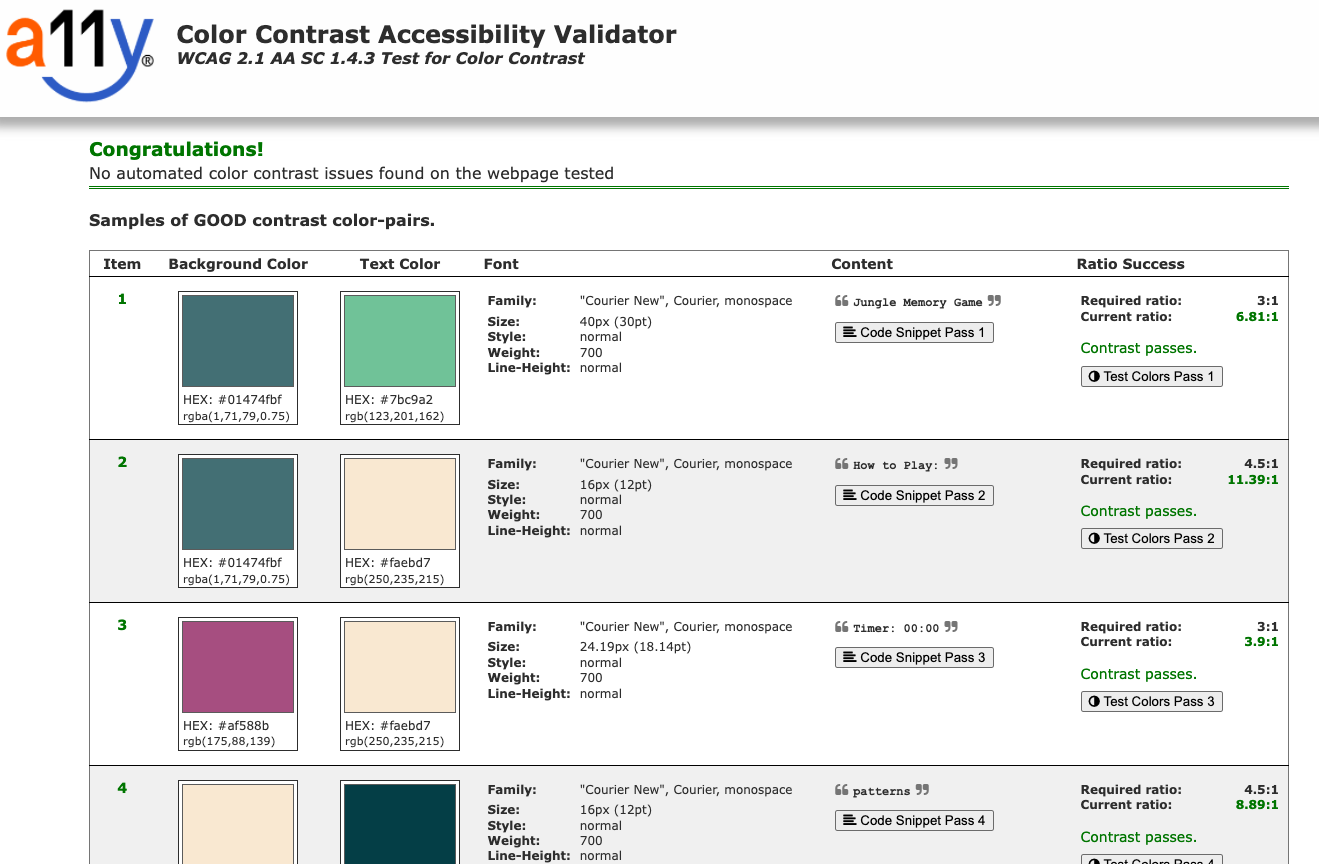Click the Jungle Memory Game content text

(918, 302)
